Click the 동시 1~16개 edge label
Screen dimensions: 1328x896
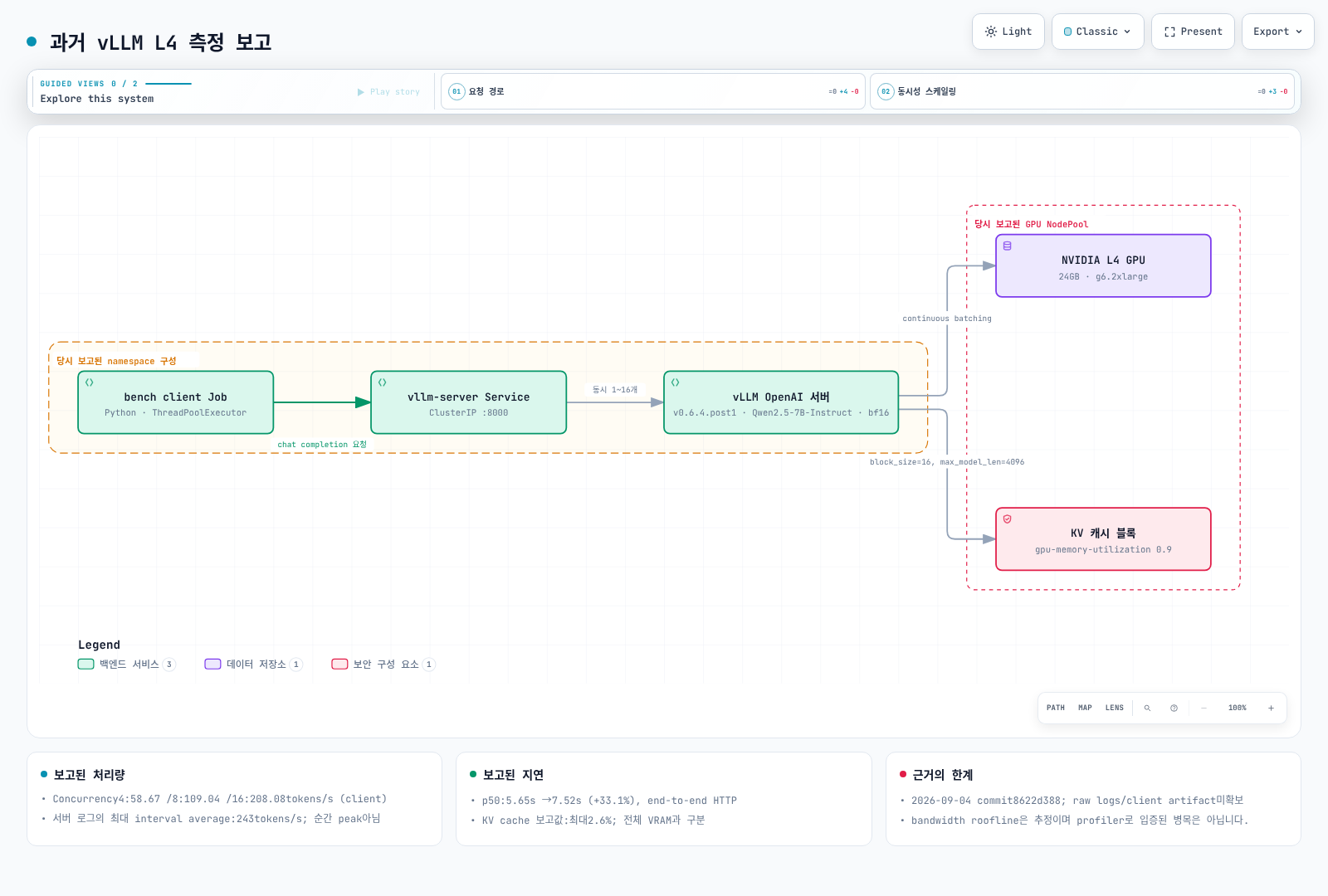tap(615, 390)
